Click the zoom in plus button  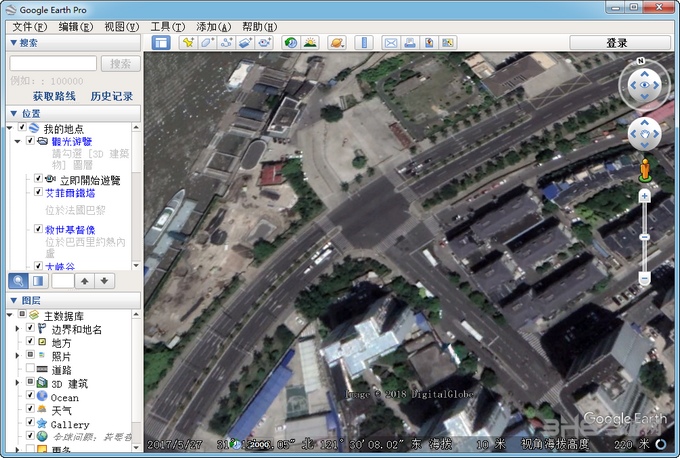(x=644, y=196)
